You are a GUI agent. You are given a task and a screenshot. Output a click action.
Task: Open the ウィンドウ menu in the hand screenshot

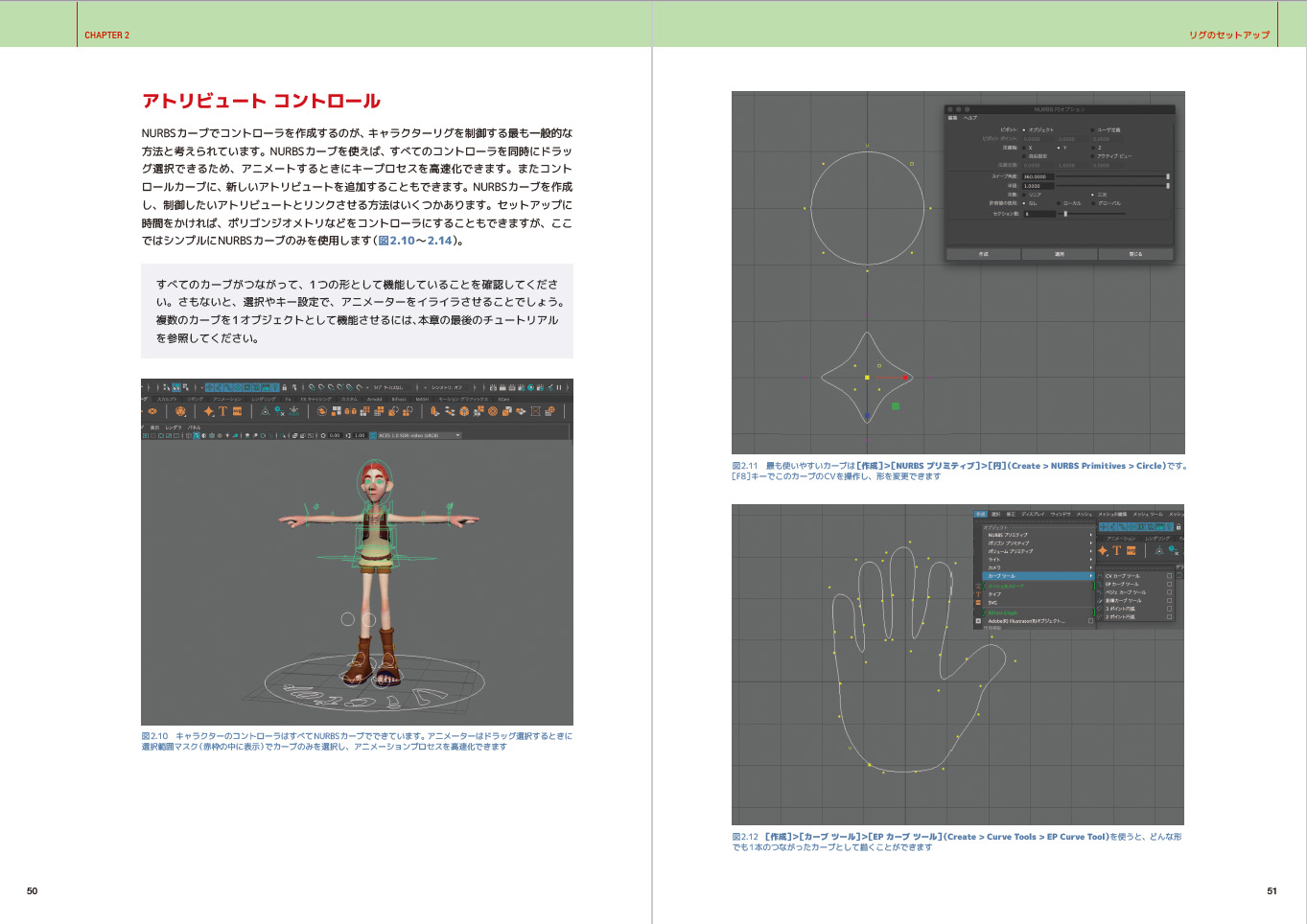(x=1061, y=515)
